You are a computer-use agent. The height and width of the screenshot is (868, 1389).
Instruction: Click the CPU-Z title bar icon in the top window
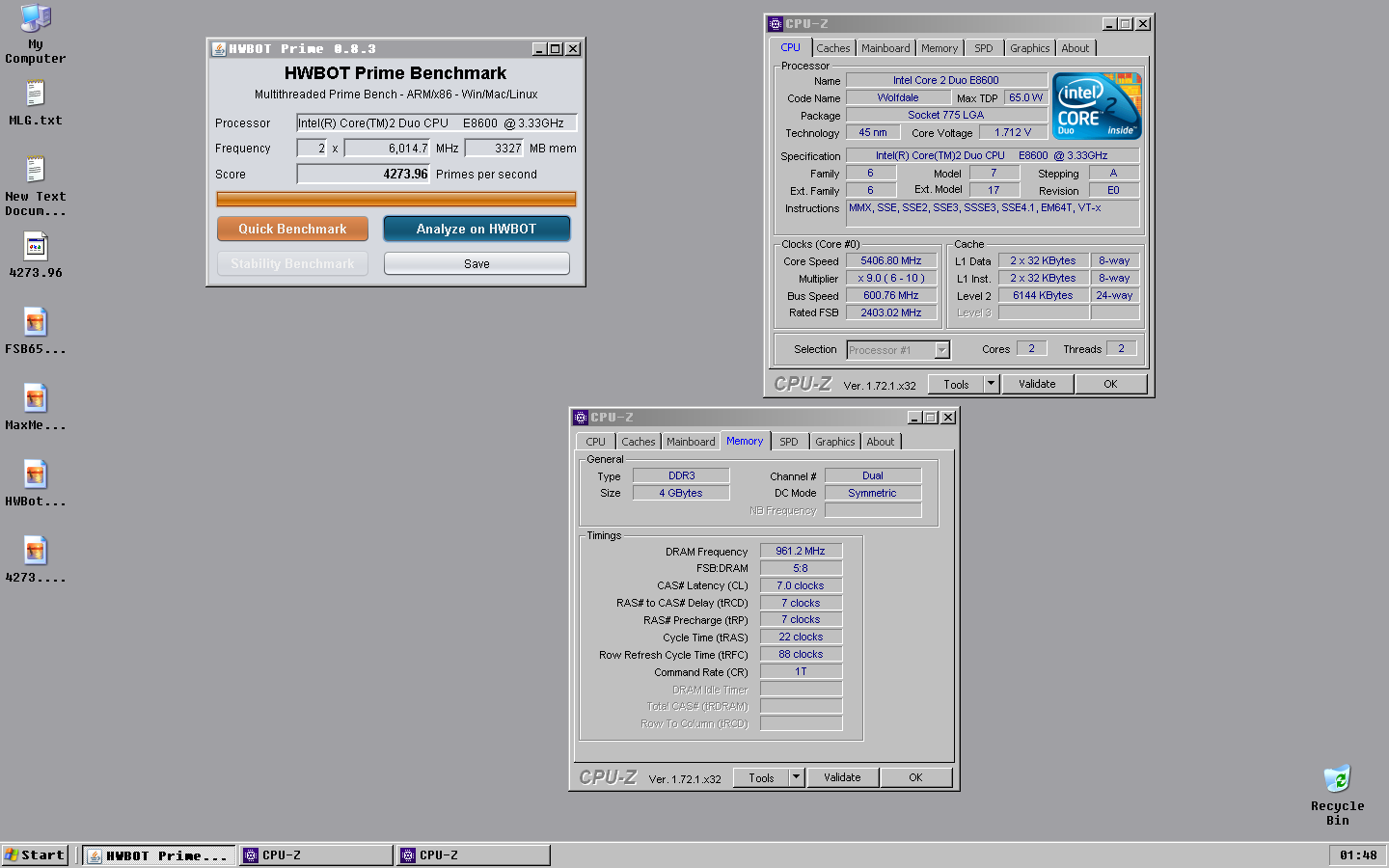click(776, 24)
